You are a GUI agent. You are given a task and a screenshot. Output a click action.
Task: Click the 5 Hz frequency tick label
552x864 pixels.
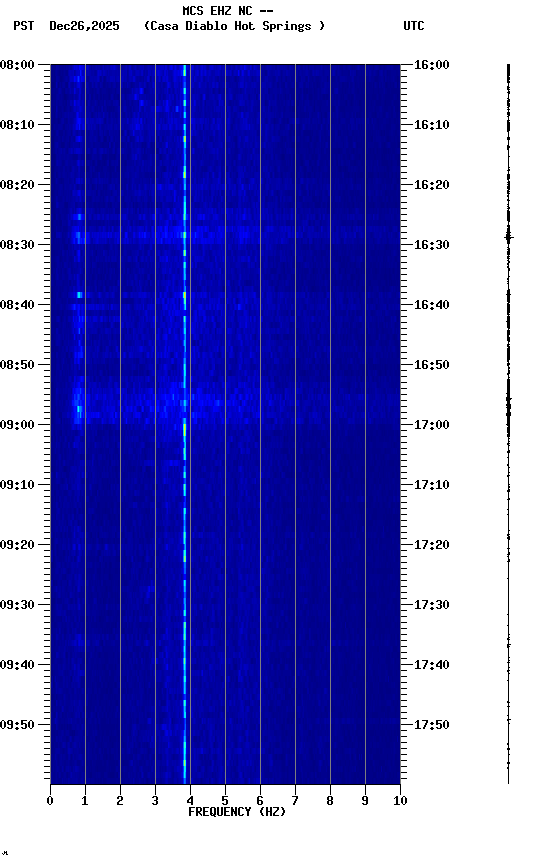point(225,801)
